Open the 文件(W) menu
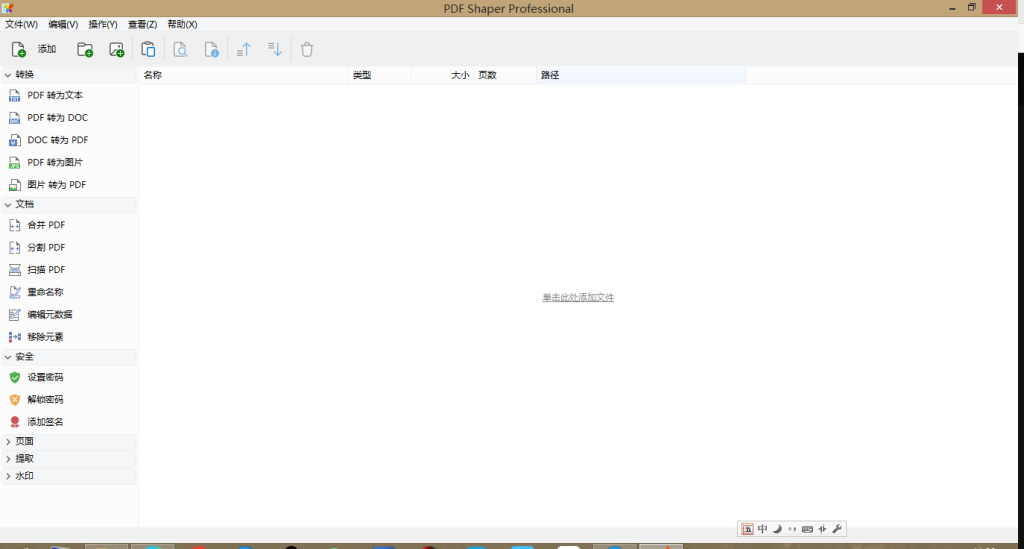Image resolution: width=1024 pixels, height=549 pixels. tap(22, 24)
